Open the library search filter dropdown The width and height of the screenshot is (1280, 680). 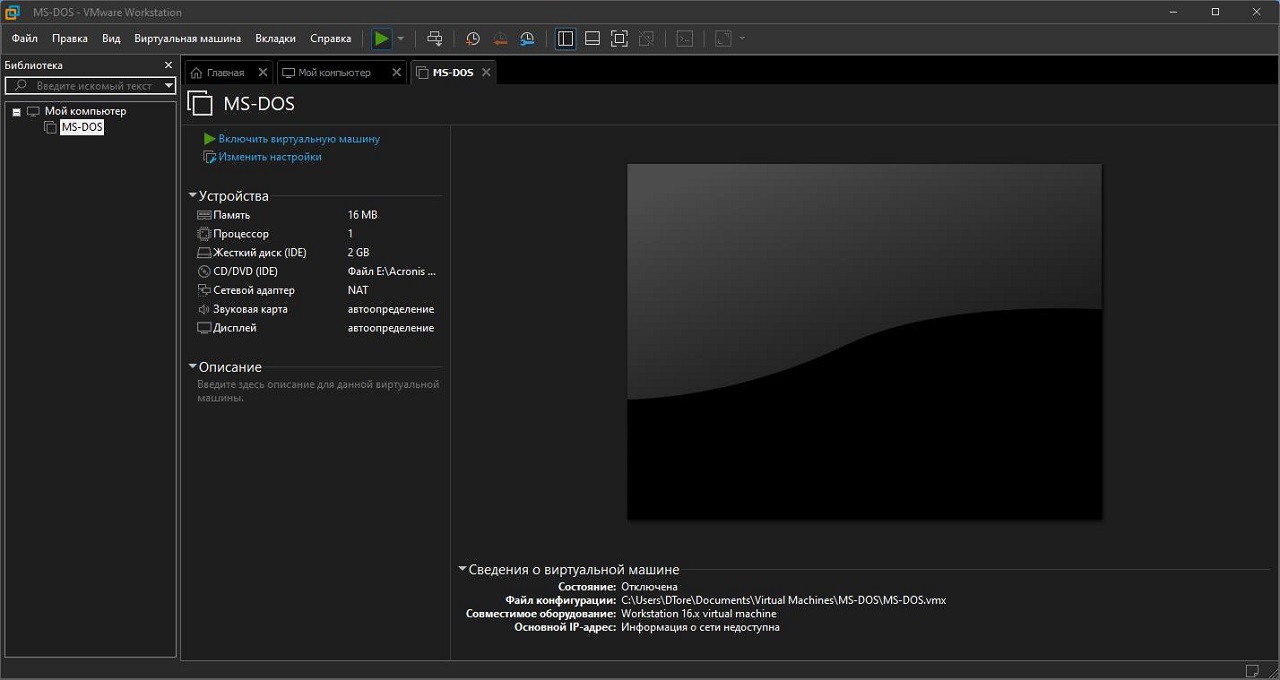pos(168,86)
